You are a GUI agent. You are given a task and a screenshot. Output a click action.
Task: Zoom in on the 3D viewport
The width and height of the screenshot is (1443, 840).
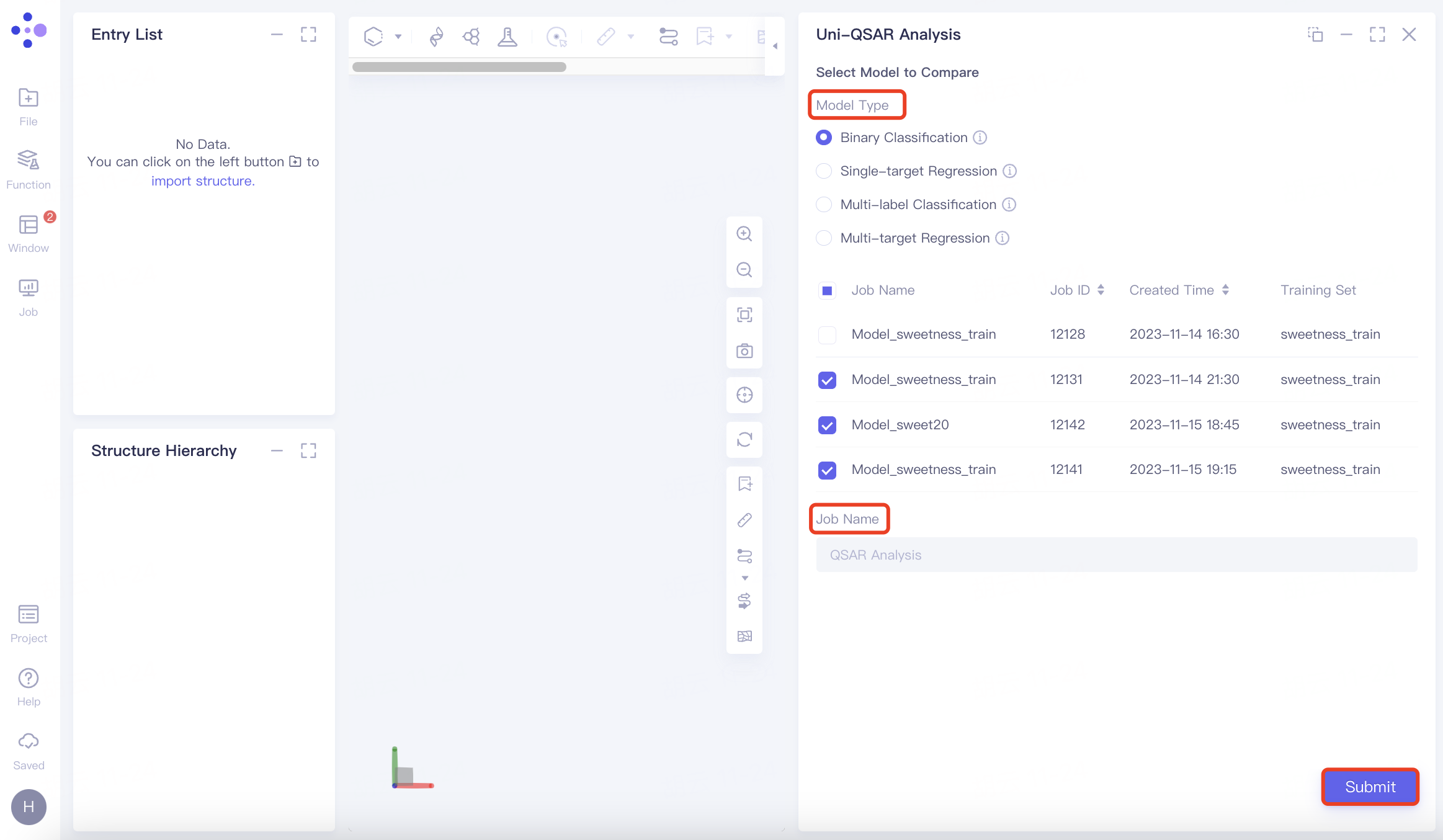[x=744, y=233]
